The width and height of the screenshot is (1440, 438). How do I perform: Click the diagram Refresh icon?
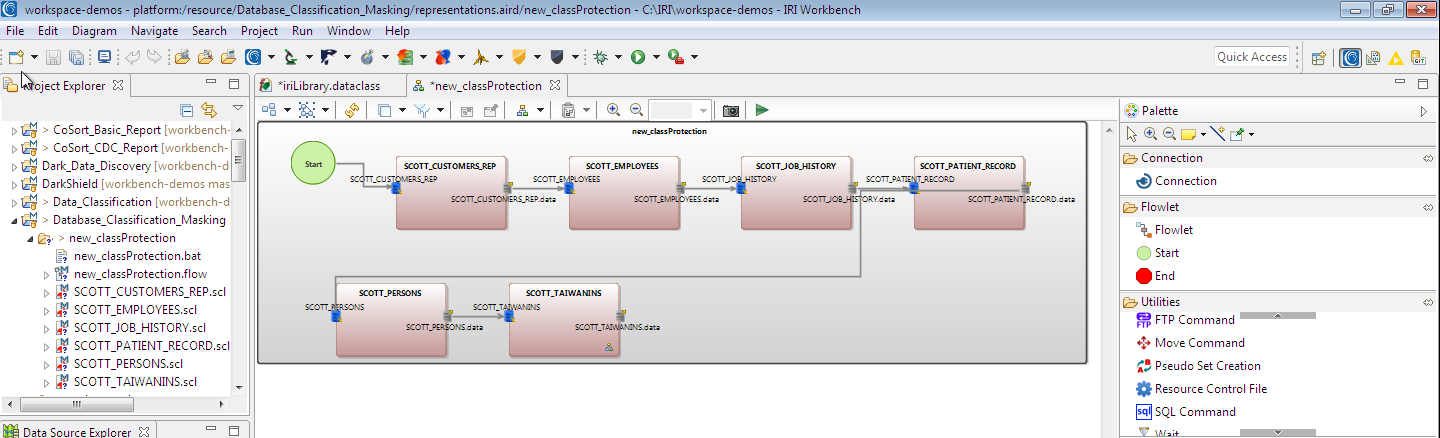pos(352,110)
